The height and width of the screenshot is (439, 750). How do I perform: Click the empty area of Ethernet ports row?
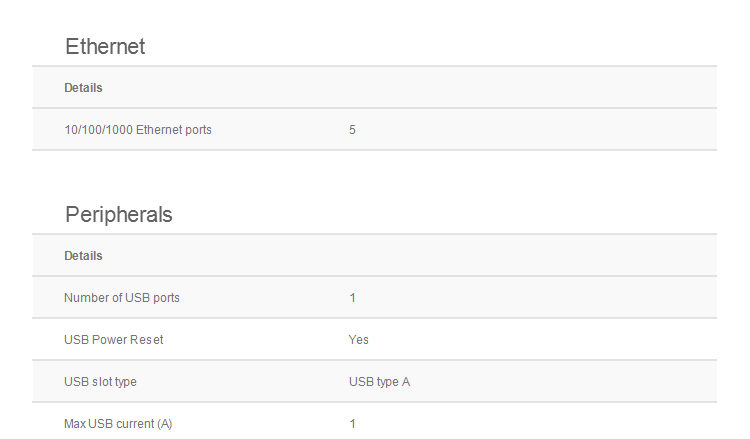pyautogui.click(x=536, y=130)
